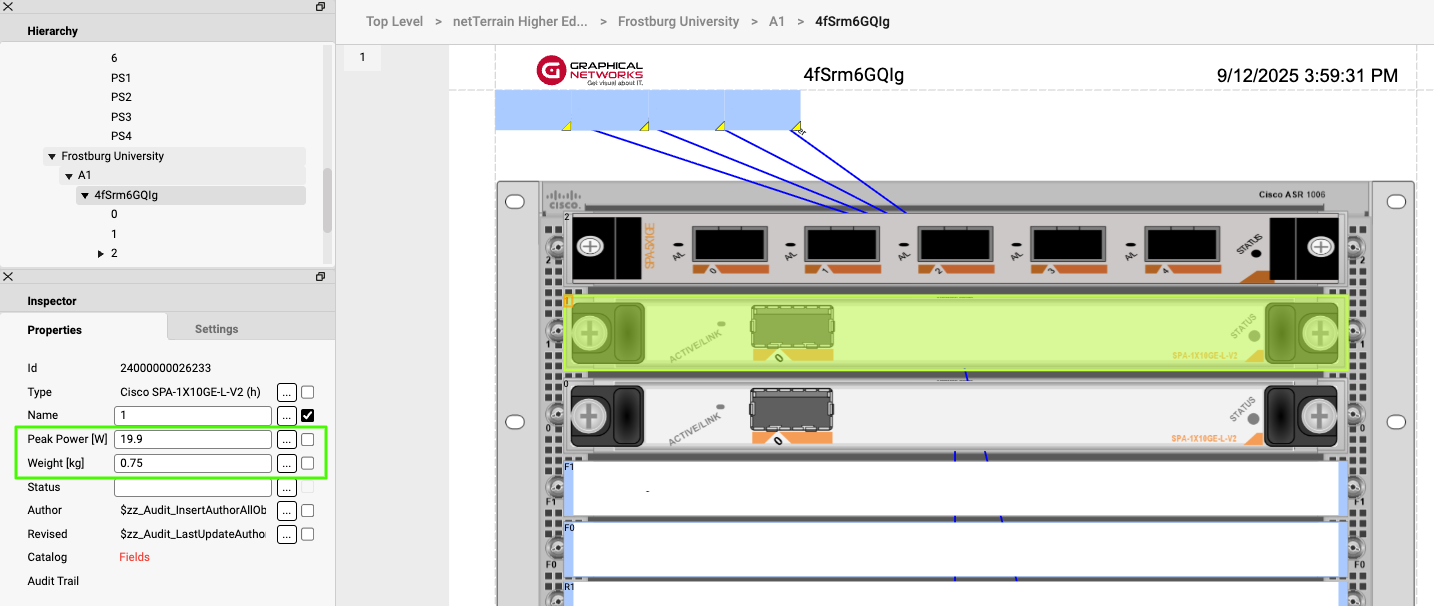
Task: Navigate to Top Level in breadcrumb
Action: [394, 21]
